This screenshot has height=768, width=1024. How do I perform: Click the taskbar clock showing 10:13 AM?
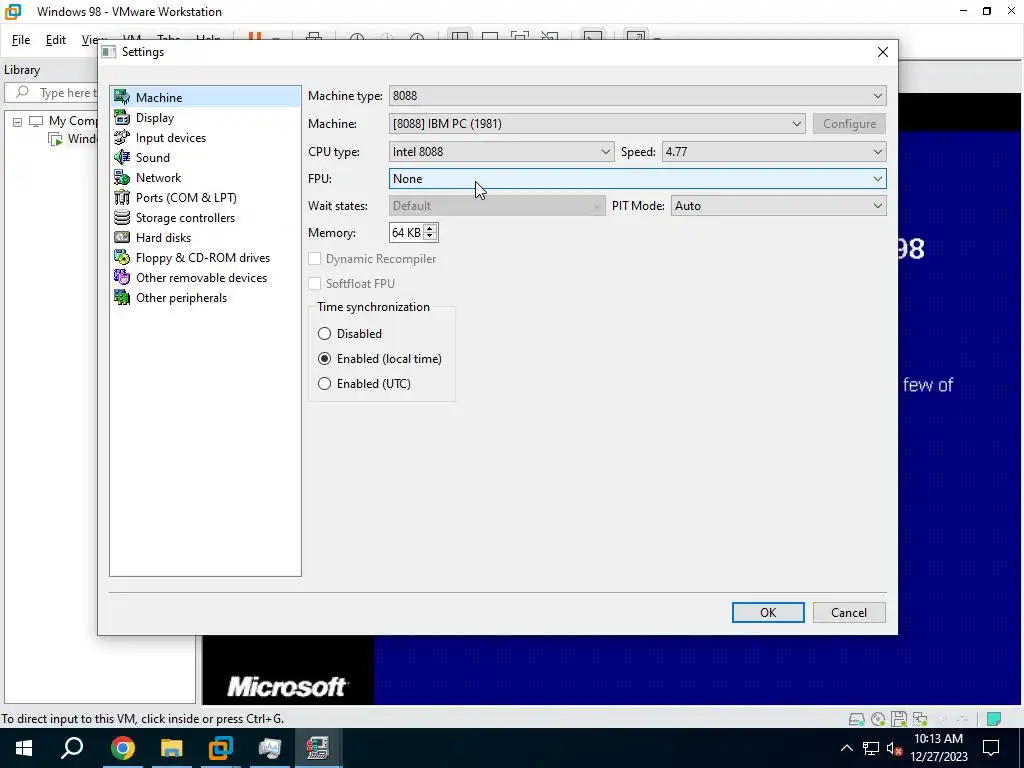[938, 748]
